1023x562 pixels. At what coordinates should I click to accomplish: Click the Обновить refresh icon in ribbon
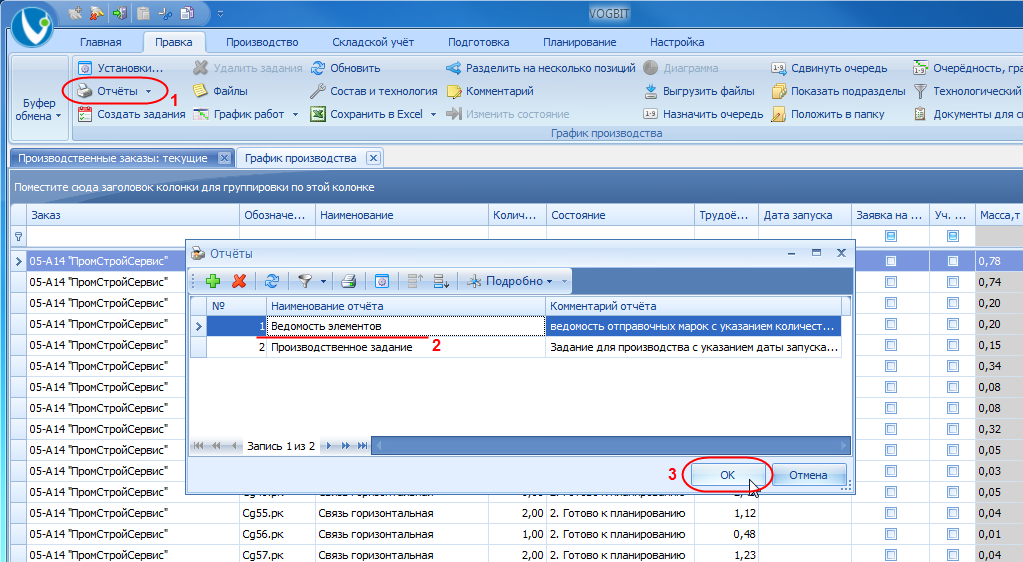pyautogui.click(x=318, y=68)
